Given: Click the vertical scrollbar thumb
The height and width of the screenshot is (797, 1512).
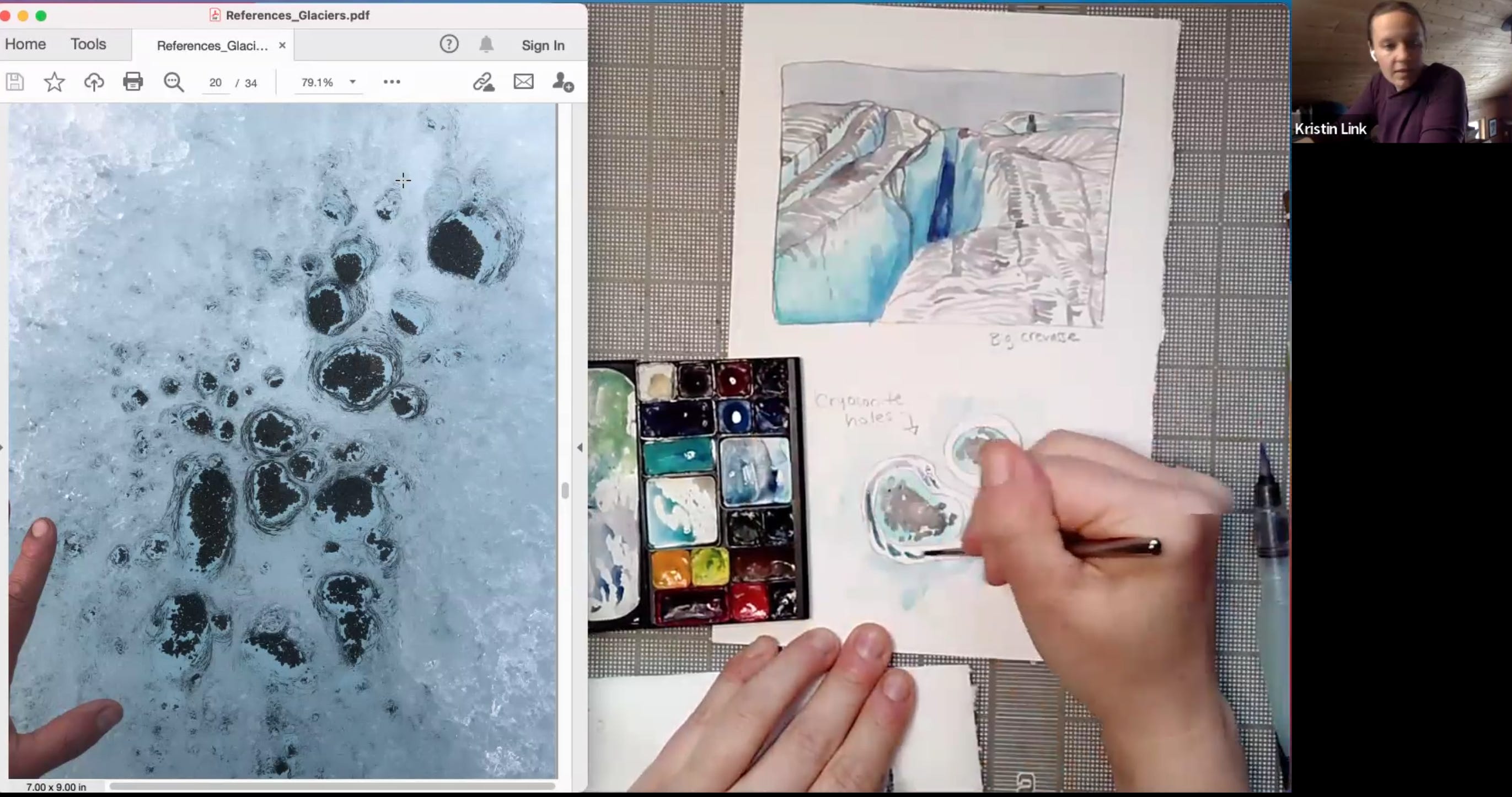Looking at the screenshot, I should [x=565, y=490].
